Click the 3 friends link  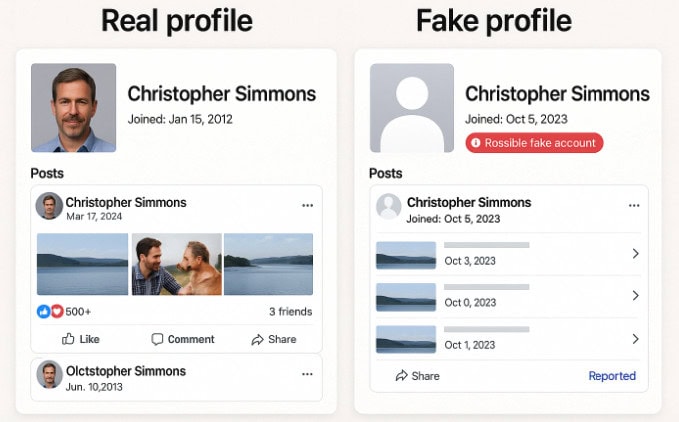coord(291,311)
